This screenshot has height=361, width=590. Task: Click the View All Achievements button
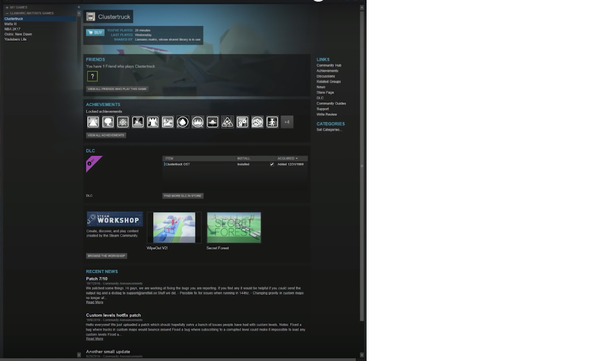[106, 135]
